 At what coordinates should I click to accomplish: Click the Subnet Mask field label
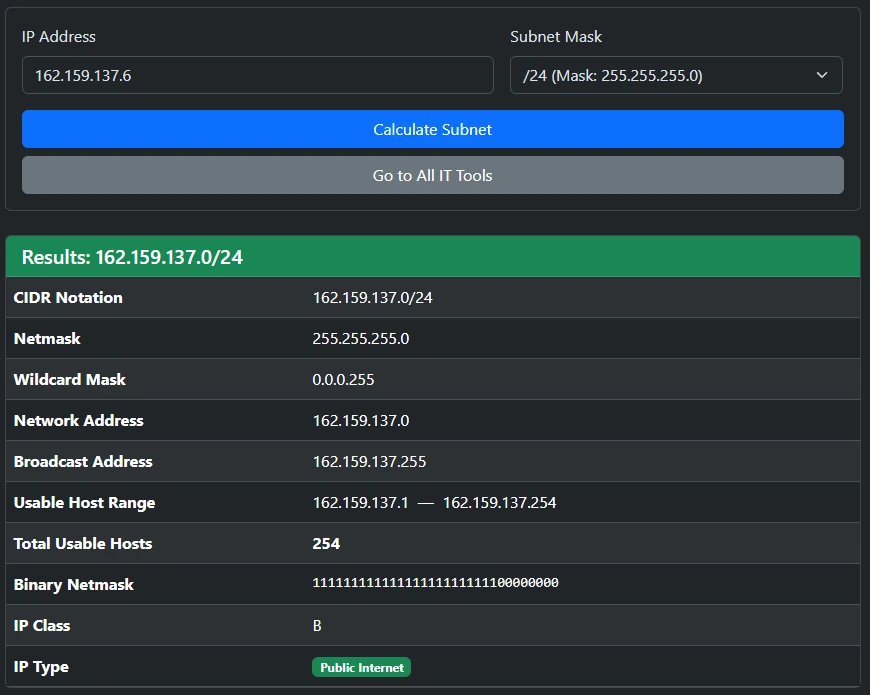coord(555,36)
